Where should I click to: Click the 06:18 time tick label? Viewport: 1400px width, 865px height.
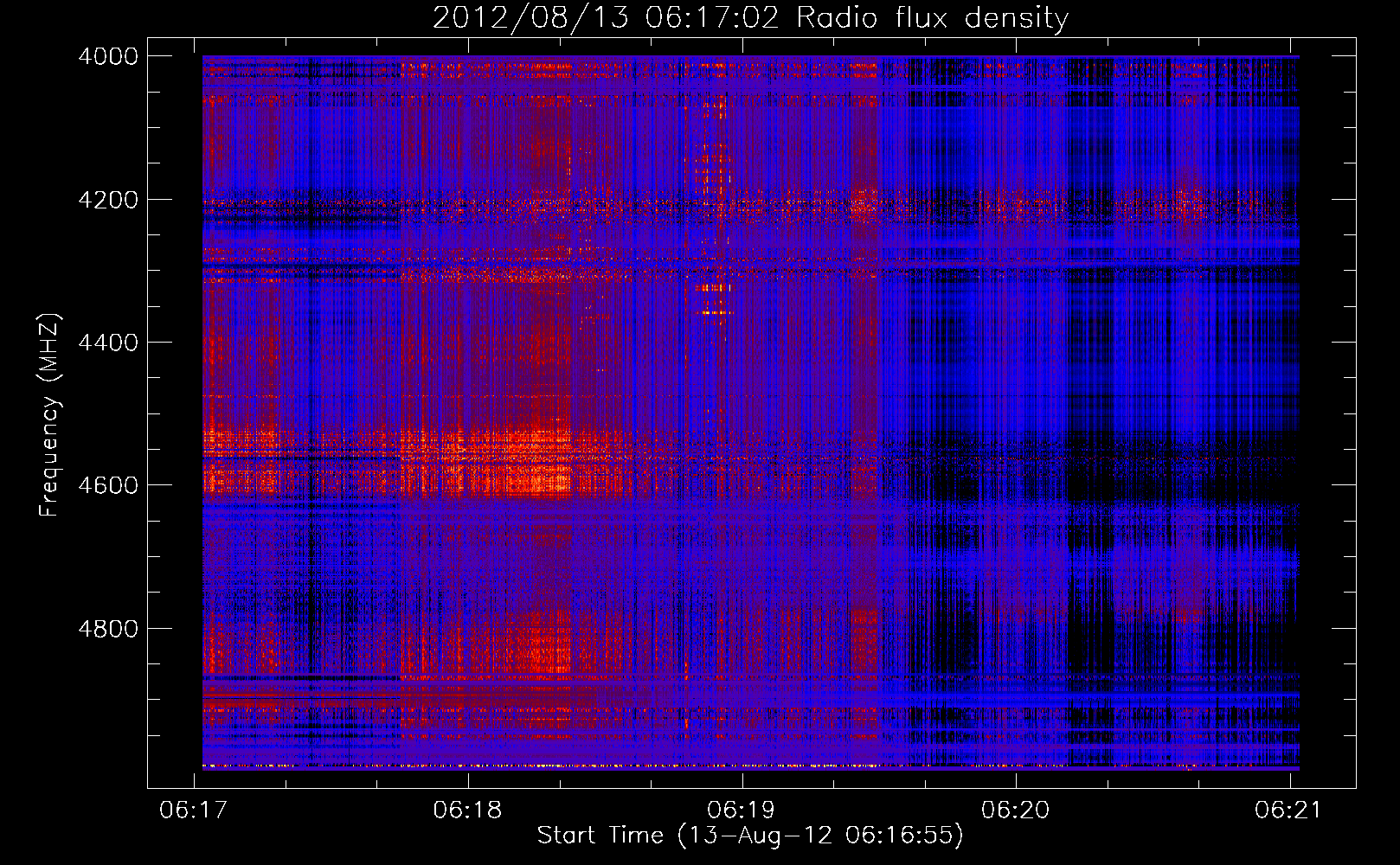click(x=468, y=810)
